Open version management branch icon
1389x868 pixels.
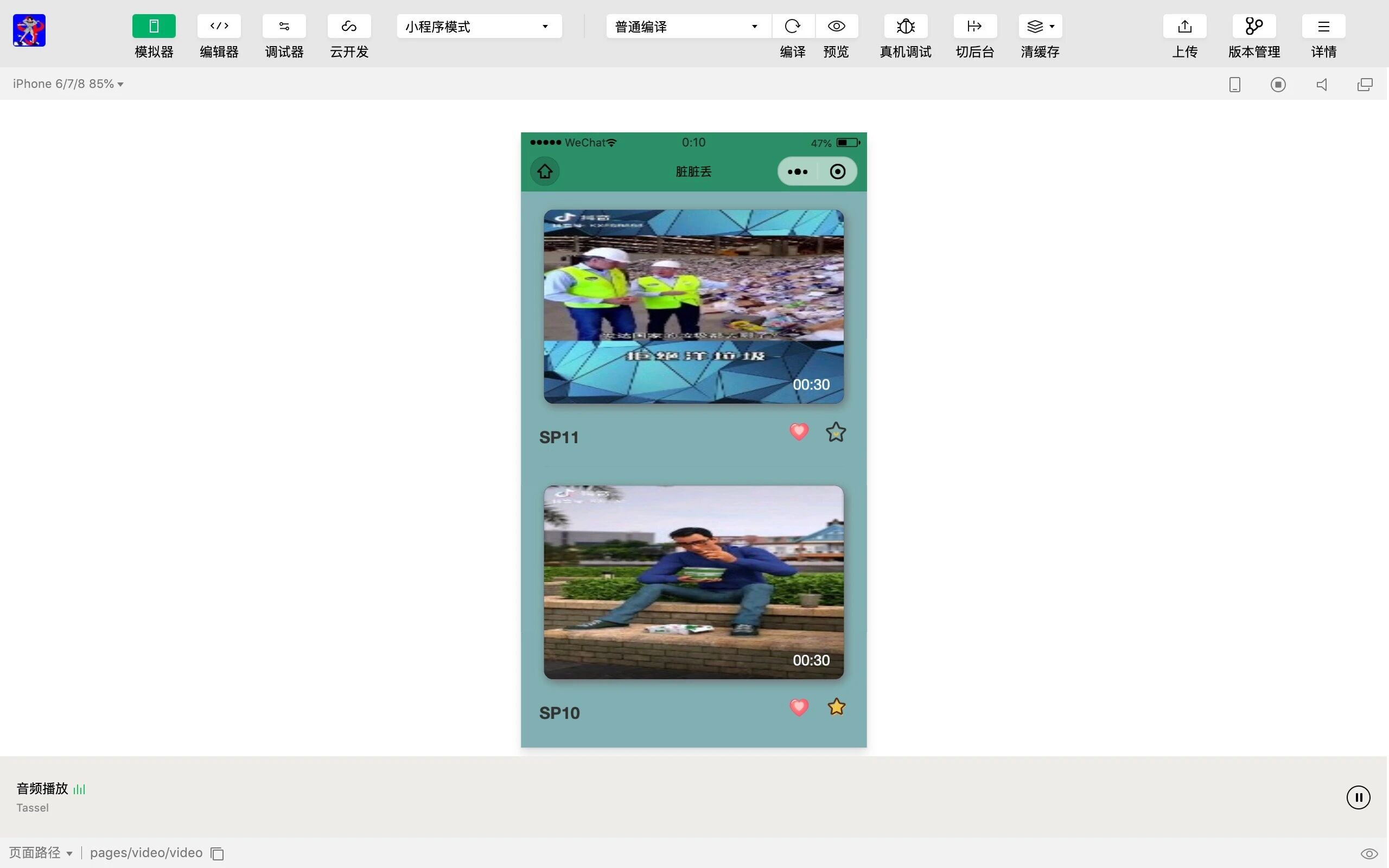[x=1253, y=27]
